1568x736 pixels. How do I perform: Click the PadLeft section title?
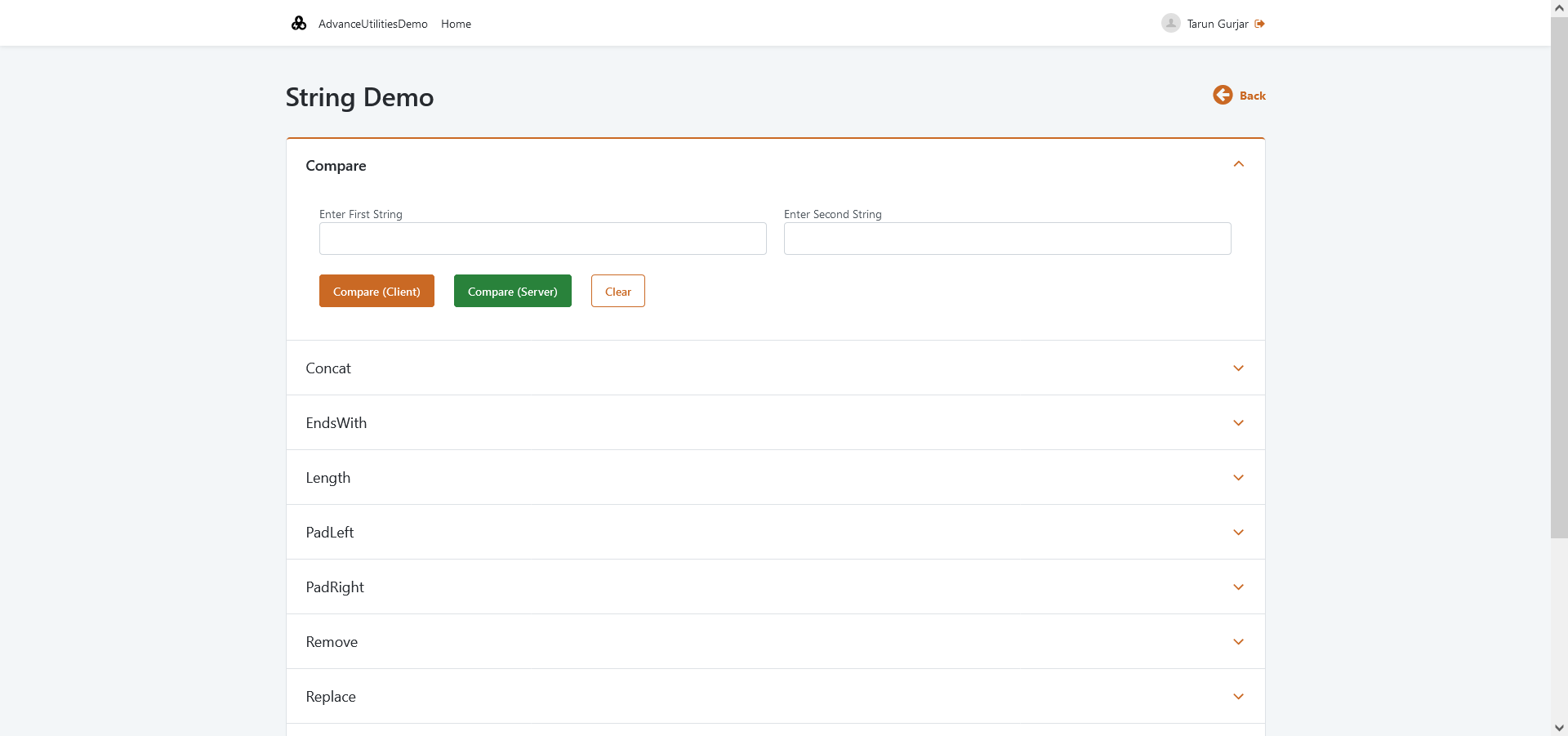330,533
